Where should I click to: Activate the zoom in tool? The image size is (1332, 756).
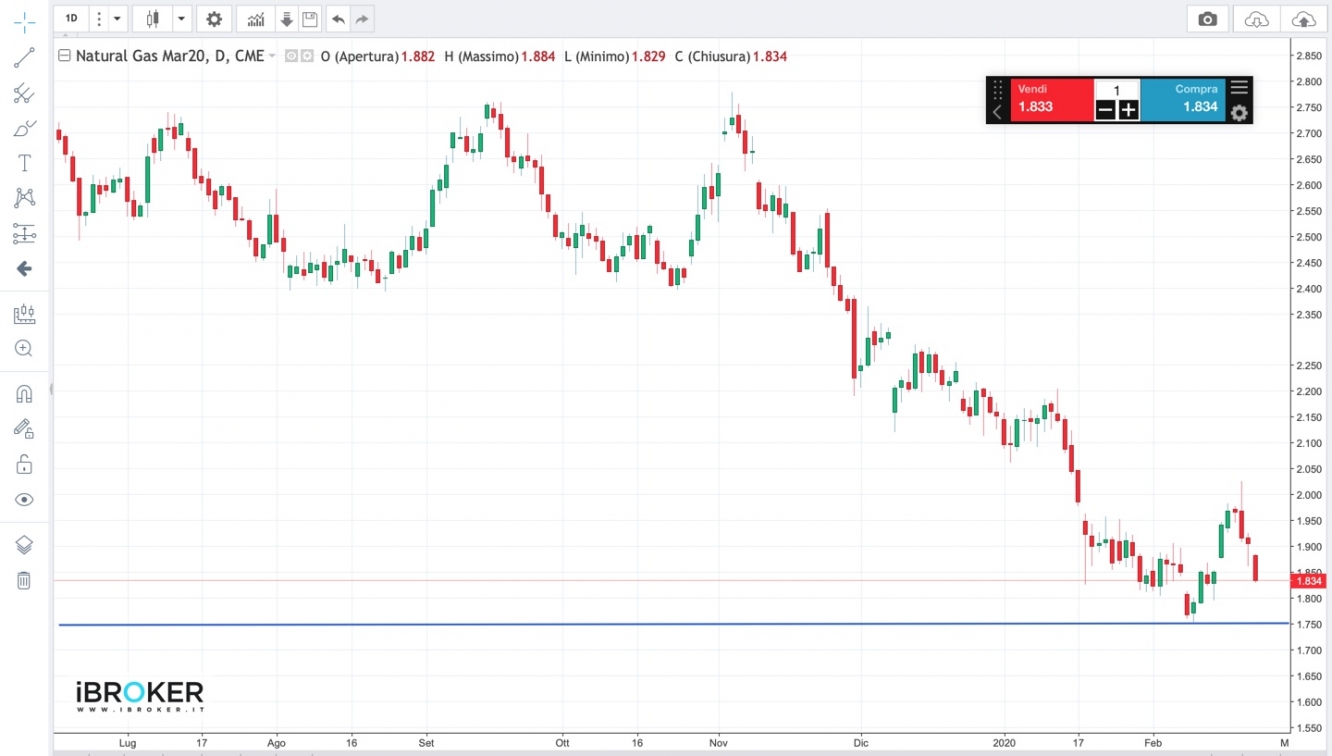point(24,349)
